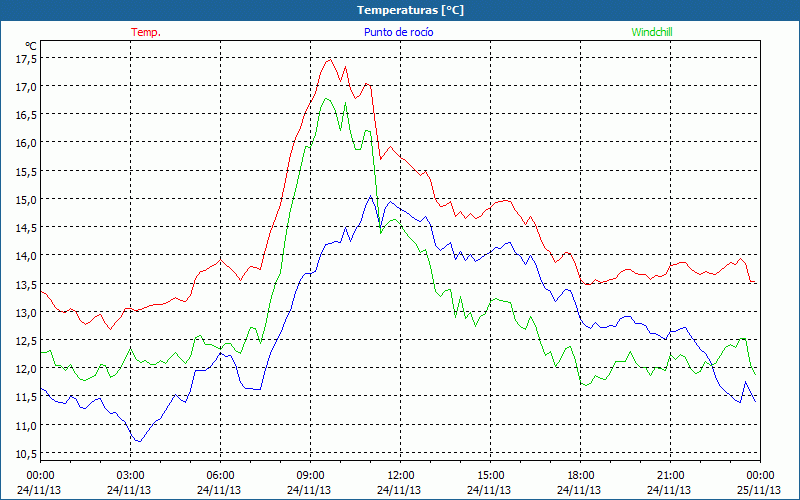Click the 15:00 time axis label
The image size is (800, 500).
click(x=490, y=476)
